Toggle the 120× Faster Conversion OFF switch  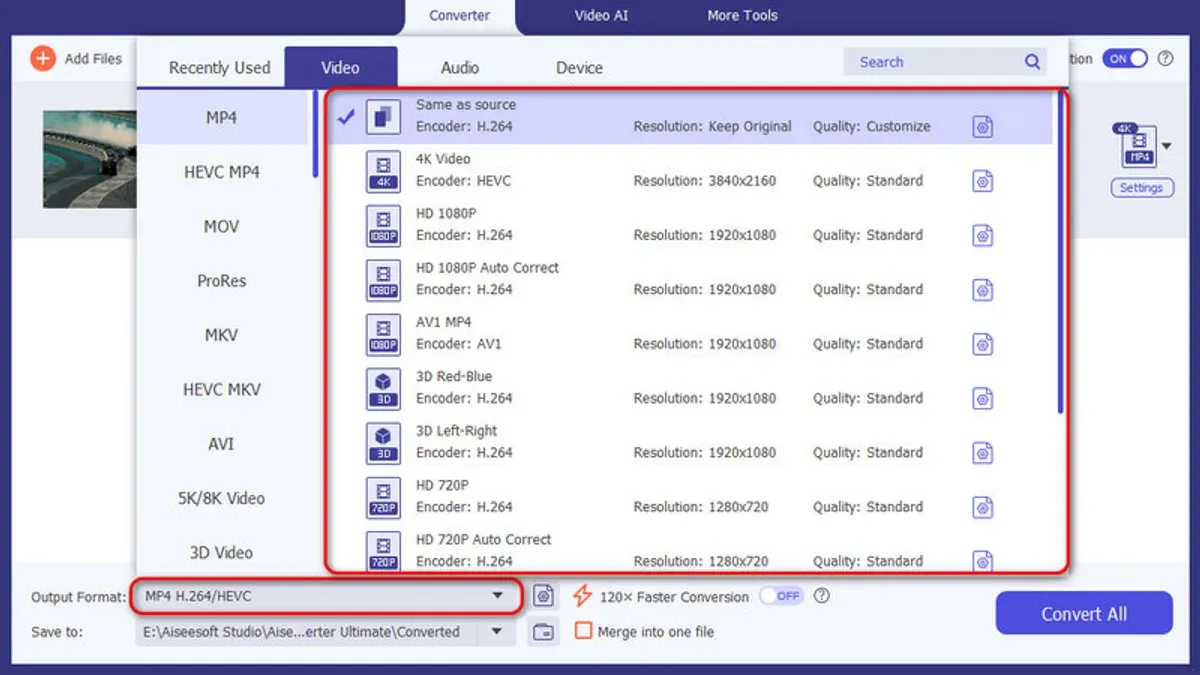click(782, 596)
